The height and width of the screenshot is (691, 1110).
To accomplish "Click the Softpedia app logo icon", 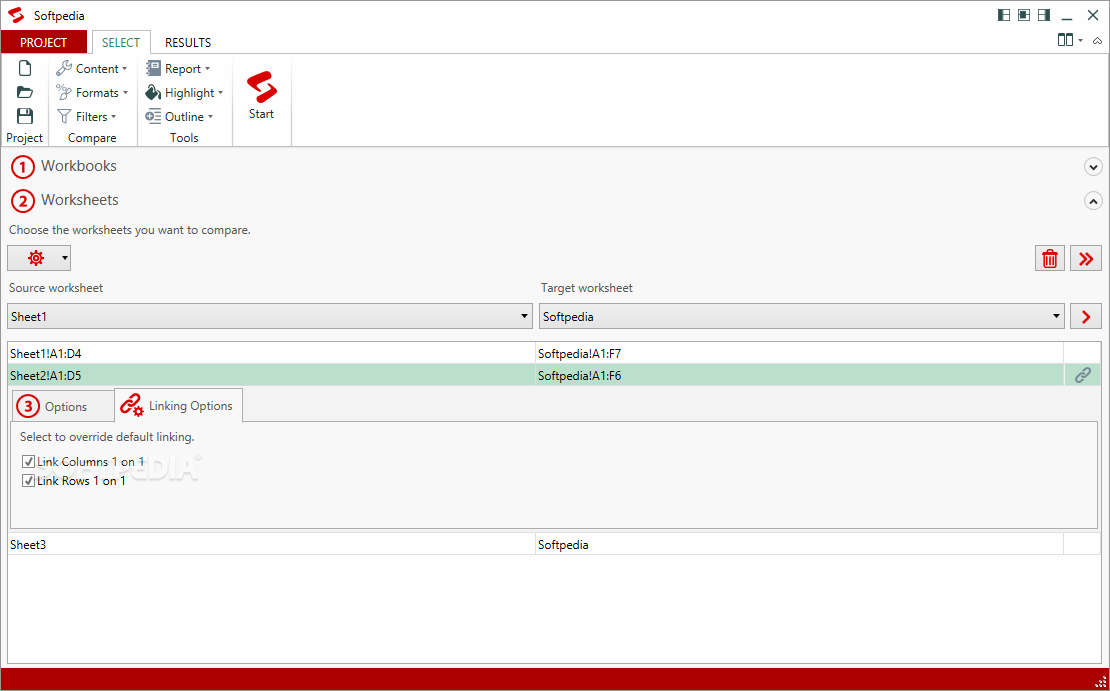I will [16, 15].
